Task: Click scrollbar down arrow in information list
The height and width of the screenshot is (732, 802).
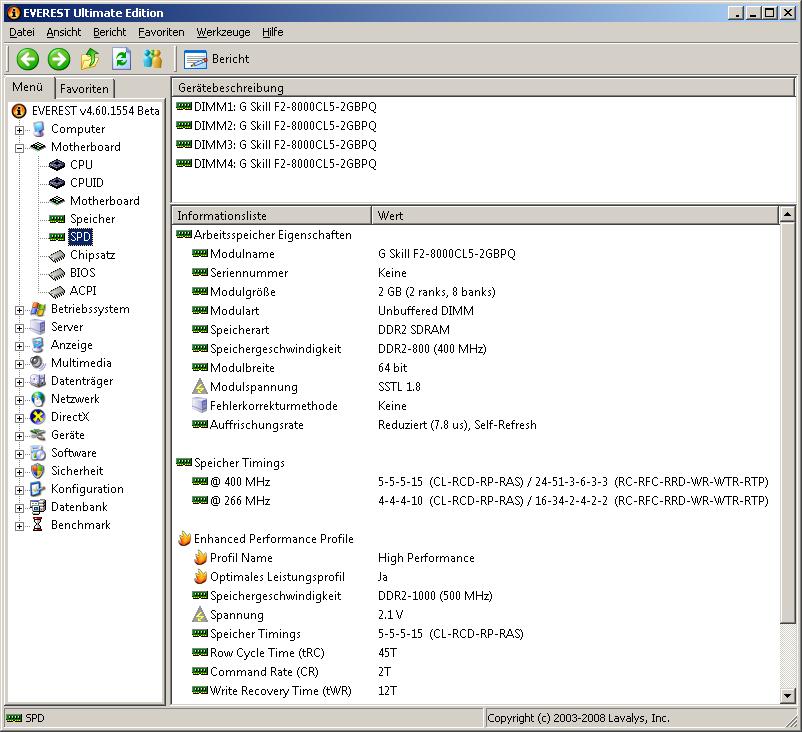Action: 788,695
